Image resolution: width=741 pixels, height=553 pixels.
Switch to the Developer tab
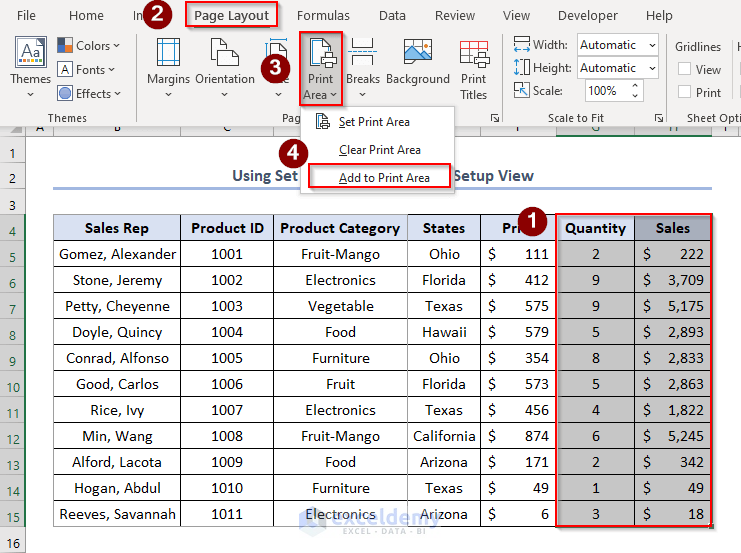[587, 16]
